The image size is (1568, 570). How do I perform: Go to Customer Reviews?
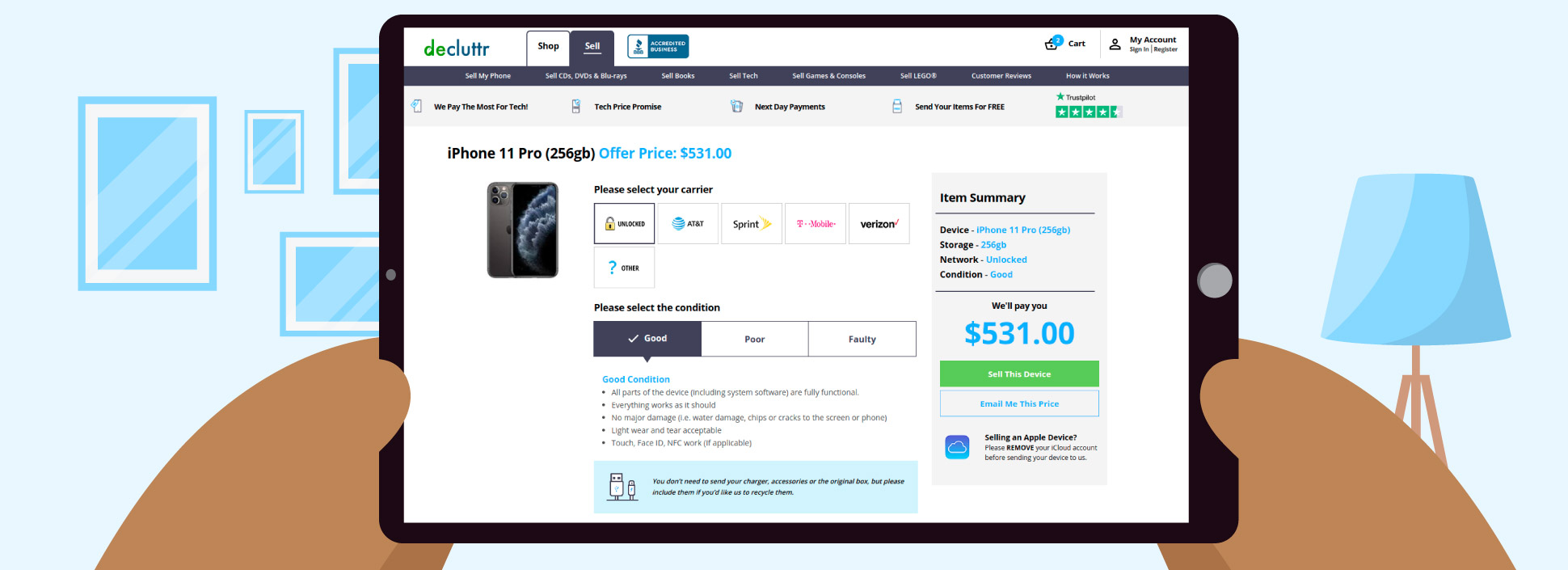pyautogui.click(x=1001, y=76)
